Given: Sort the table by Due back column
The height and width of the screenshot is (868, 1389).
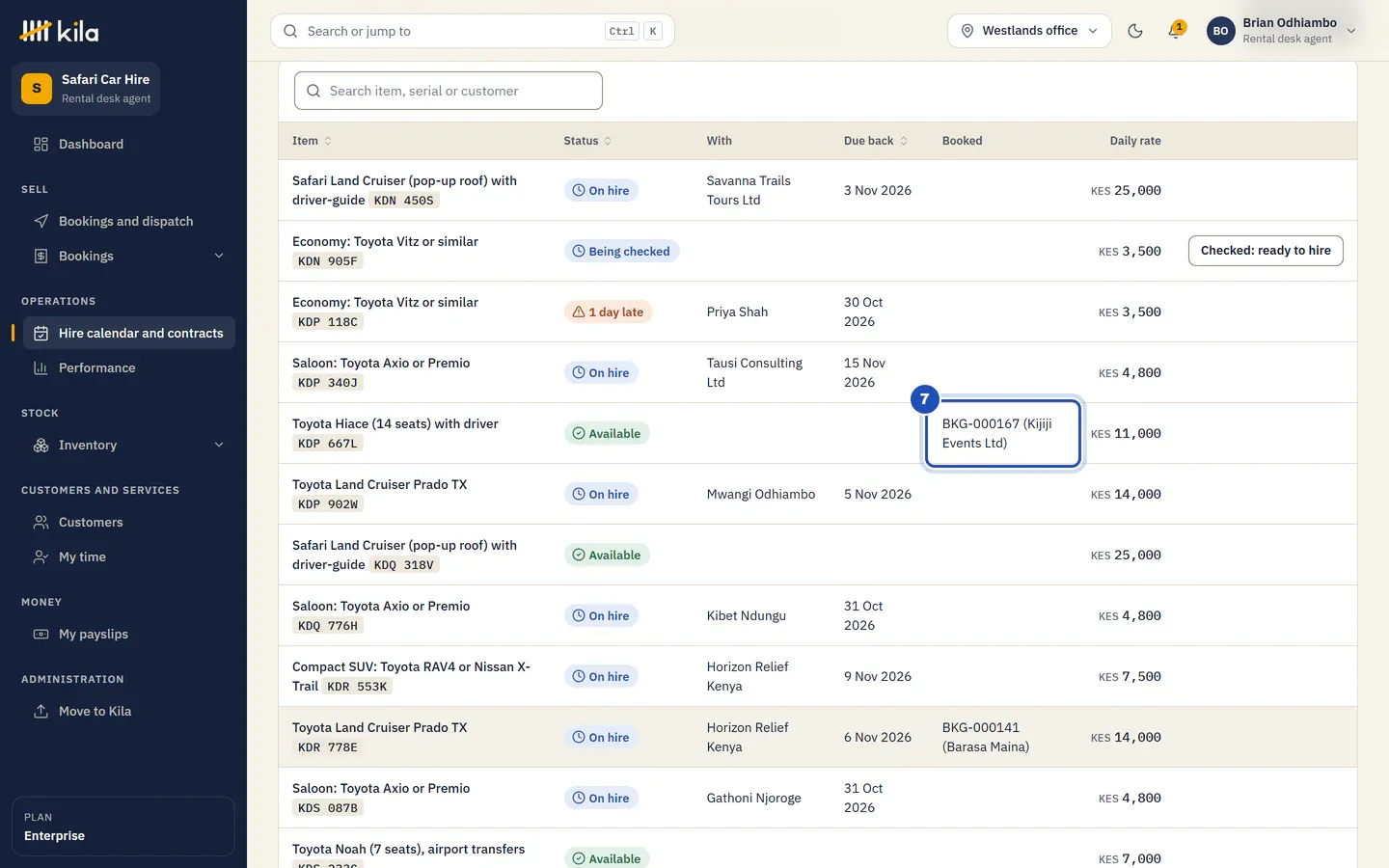Looking at the screenshot, I should pyautogui.click(x=876, y=141).
